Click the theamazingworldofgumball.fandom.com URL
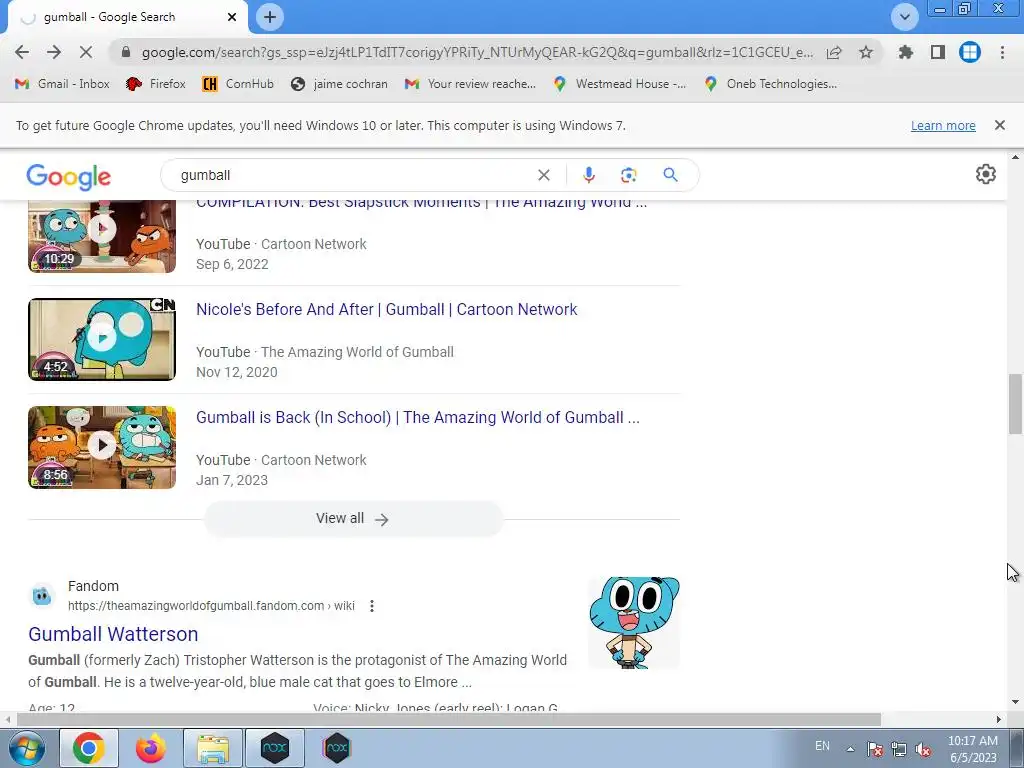 pyautogui.click(x=211, y=606)
